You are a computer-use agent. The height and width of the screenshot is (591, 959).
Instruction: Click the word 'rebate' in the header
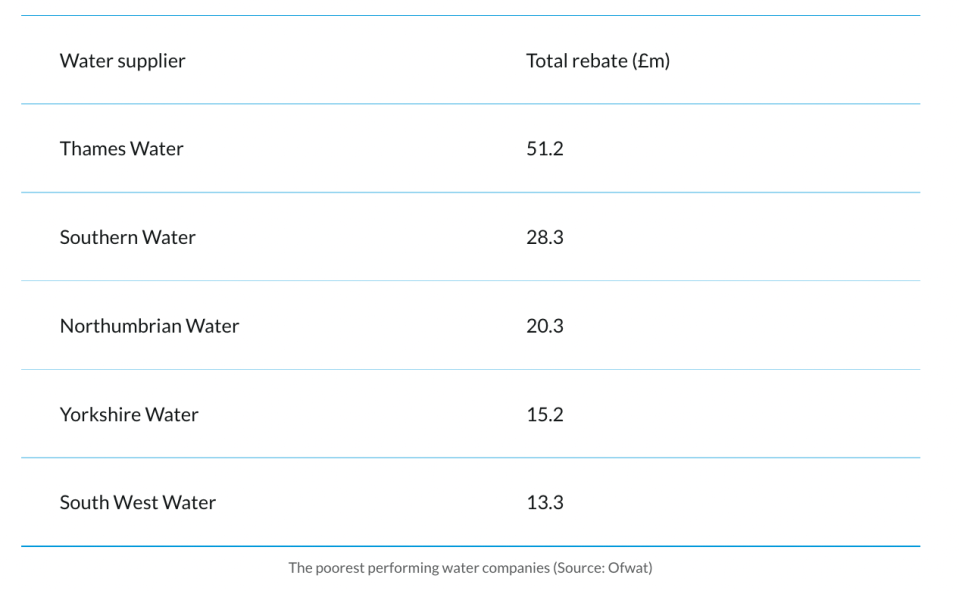(x=599, y=61)
